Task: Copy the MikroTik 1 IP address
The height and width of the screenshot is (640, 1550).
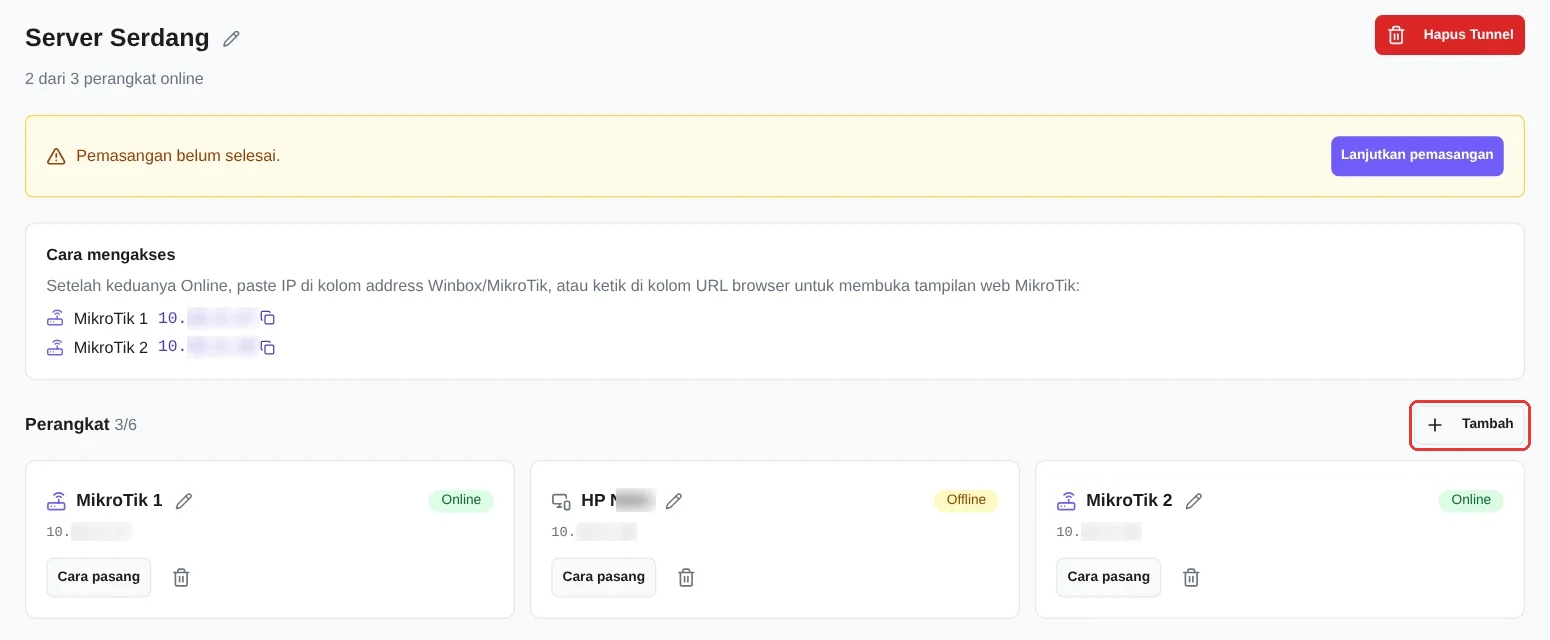Action: pyautogui.click(x=267, y=318)
